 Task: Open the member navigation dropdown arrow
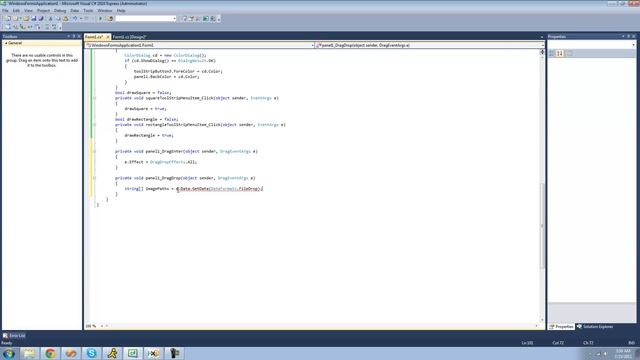(x=542, y=45)
